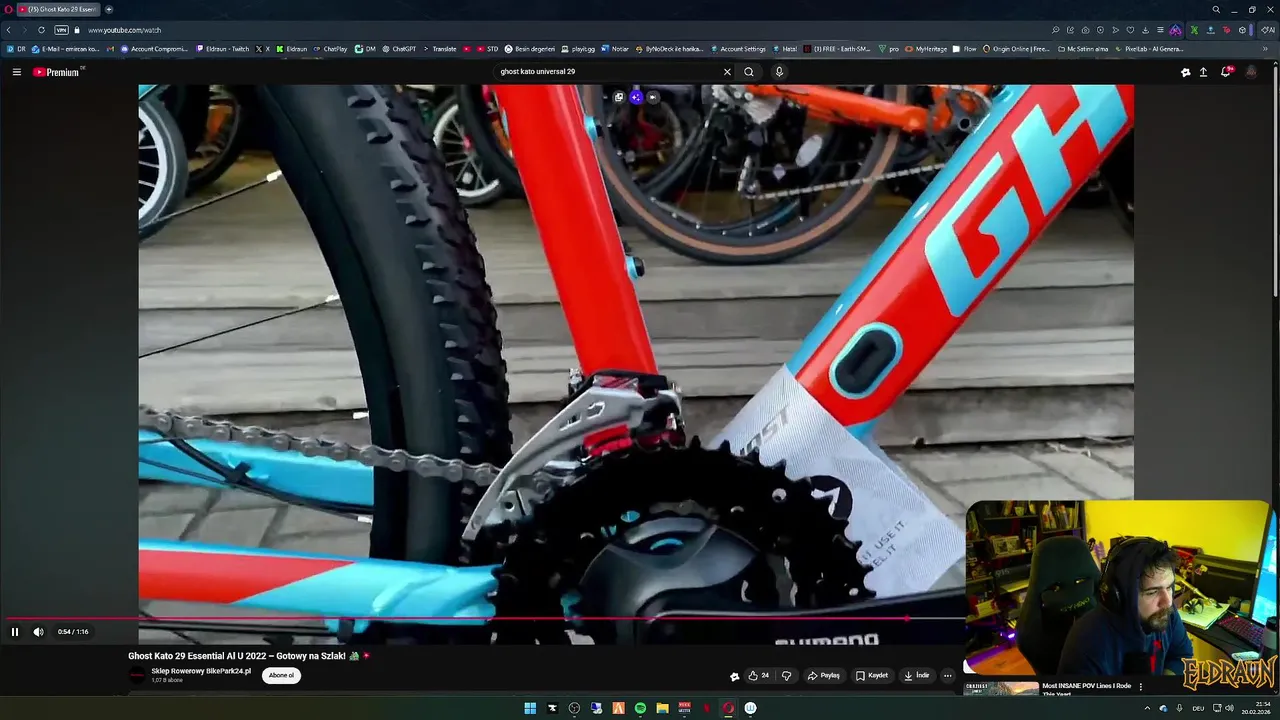Open the YouTube create upload icon
Screen dimensions: 1280x720
[x=1203, y=72]
